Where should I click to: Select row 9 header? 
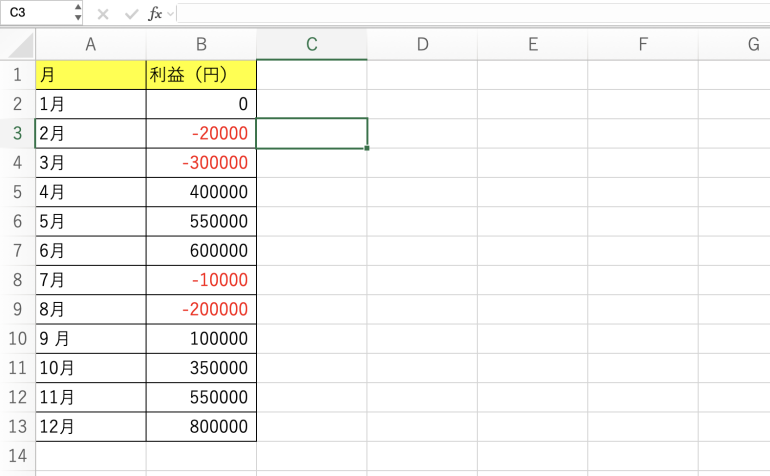click(18, 309)
